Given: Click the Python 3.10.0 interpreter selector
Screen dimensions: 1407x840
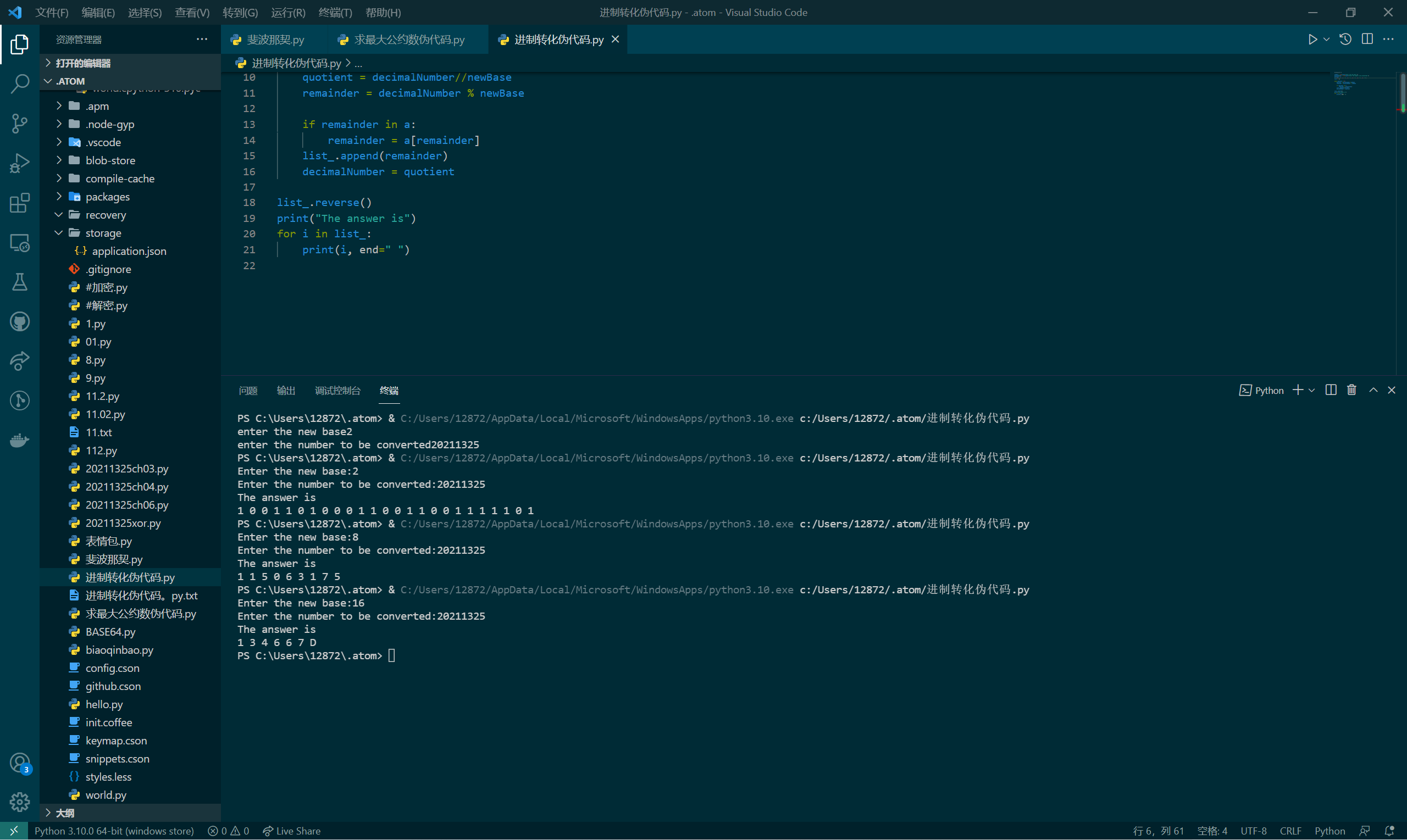Looking at the screenshot, I should [114, 830].
